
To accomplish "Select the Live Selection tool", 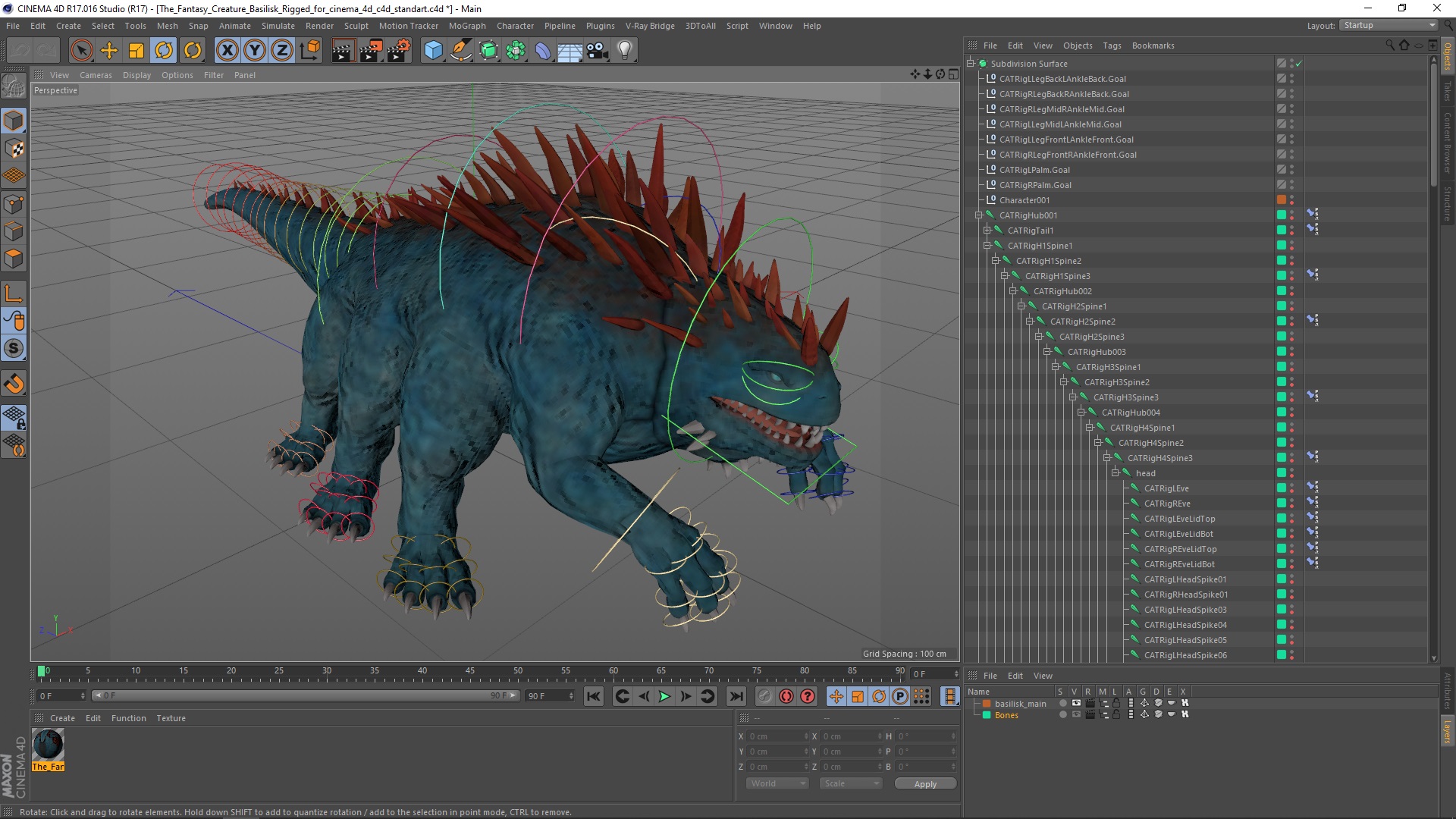I will coord(81,51).
